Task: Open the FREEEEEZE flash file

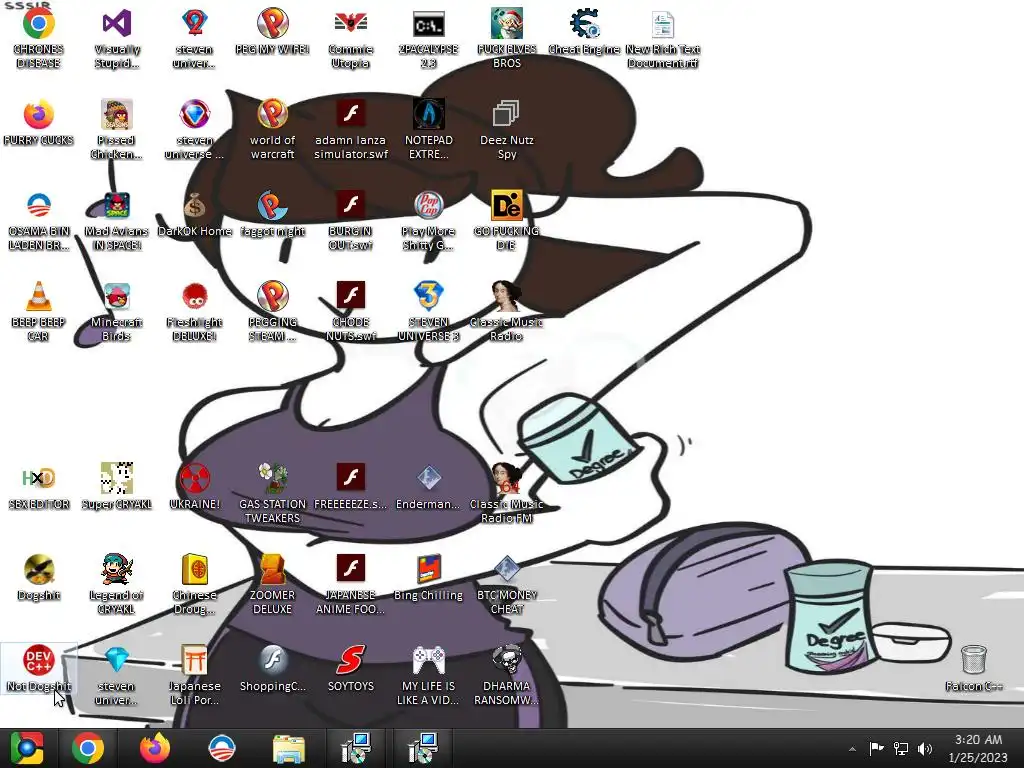Action: 351,487
